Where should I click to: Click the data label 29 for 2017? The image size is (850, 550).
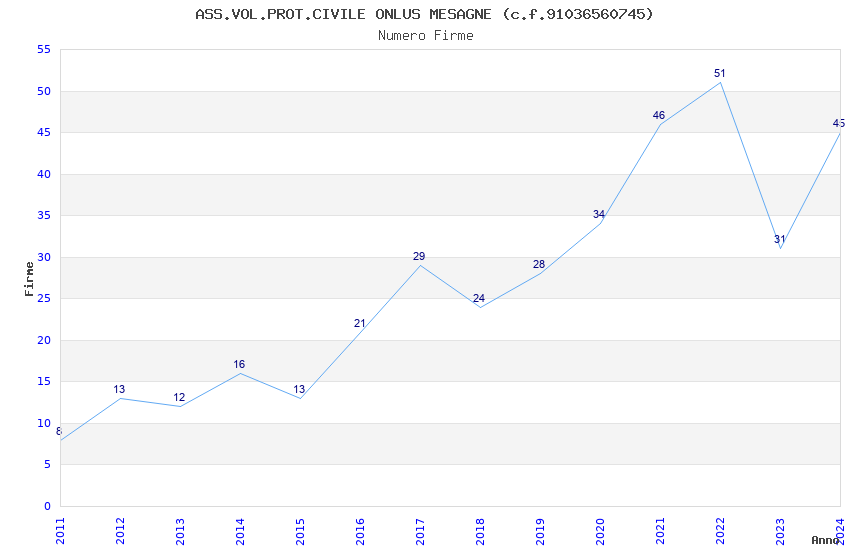pyautogui.click(x=419, y=256)
